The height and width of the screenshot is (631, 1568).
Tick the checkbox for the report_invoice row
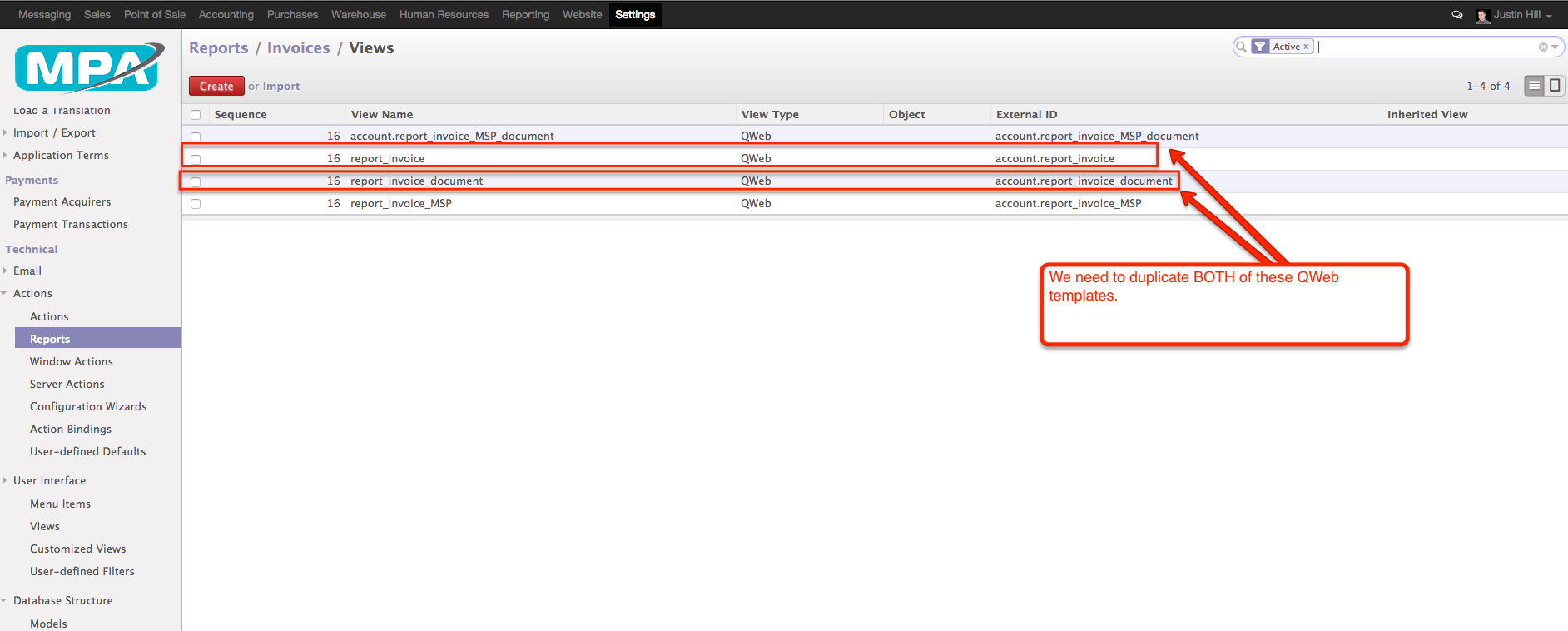click(x=196, y=159)
